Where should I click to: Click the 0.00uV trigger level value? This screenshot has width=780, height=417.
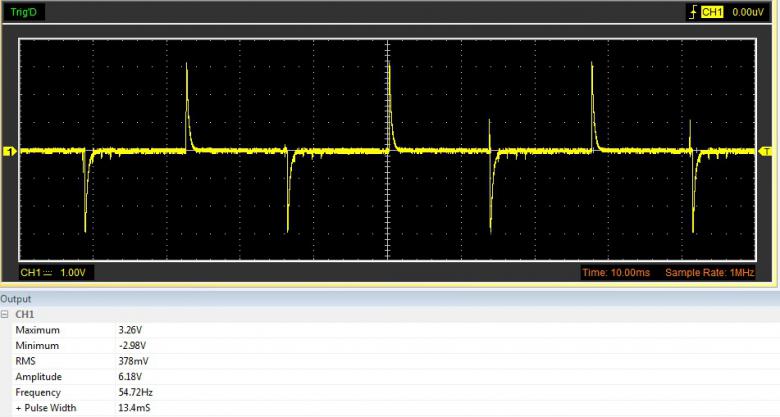[748, 12]
